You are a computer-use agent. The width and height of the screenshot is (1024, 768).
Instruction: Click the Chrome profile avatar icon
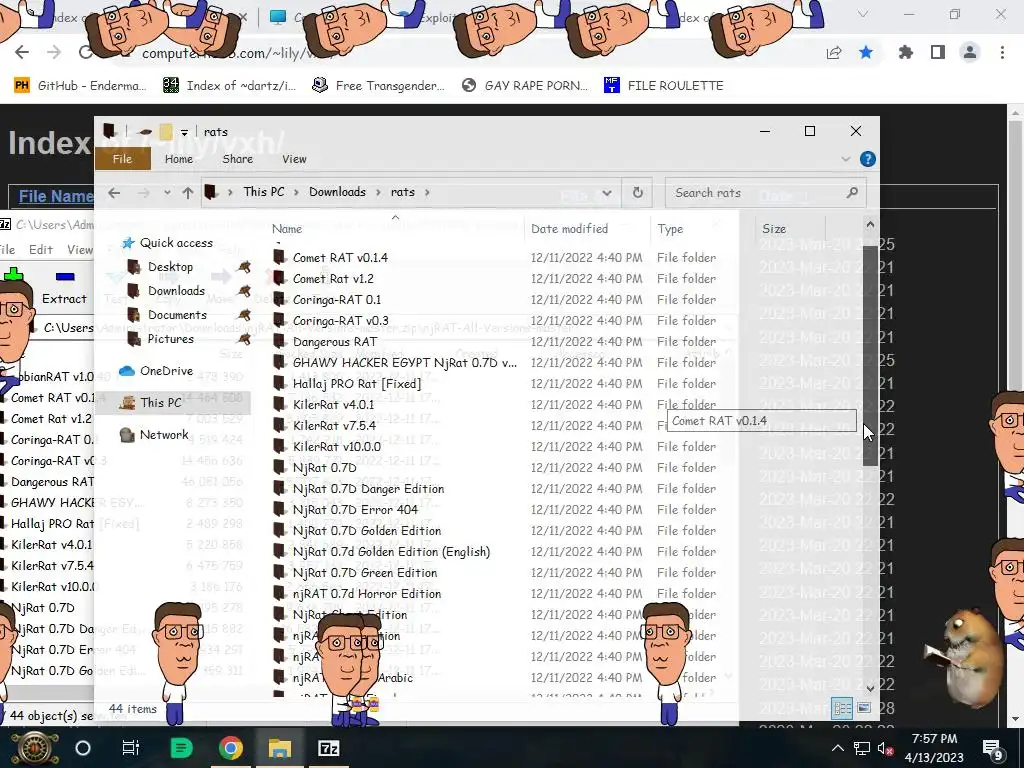coord(970,52)
